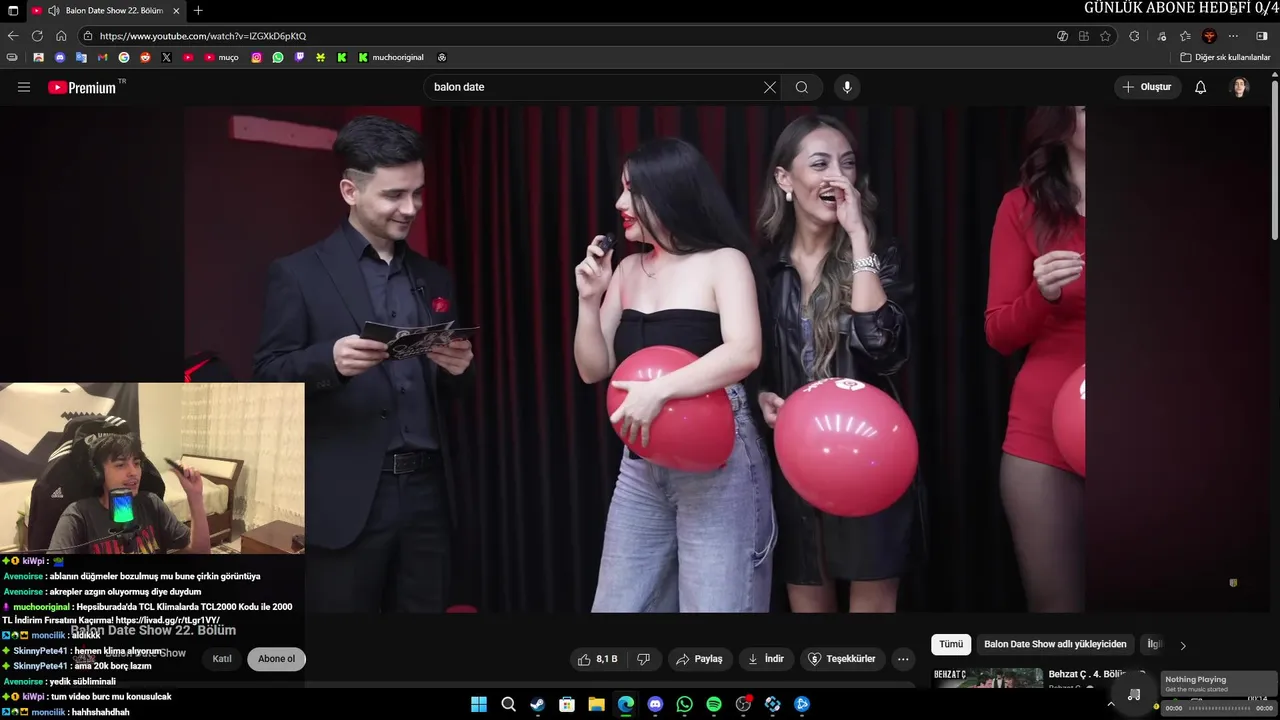Open the Reddit bookmark
Viewport: 1280px width, 720px height.
(145, 58)
